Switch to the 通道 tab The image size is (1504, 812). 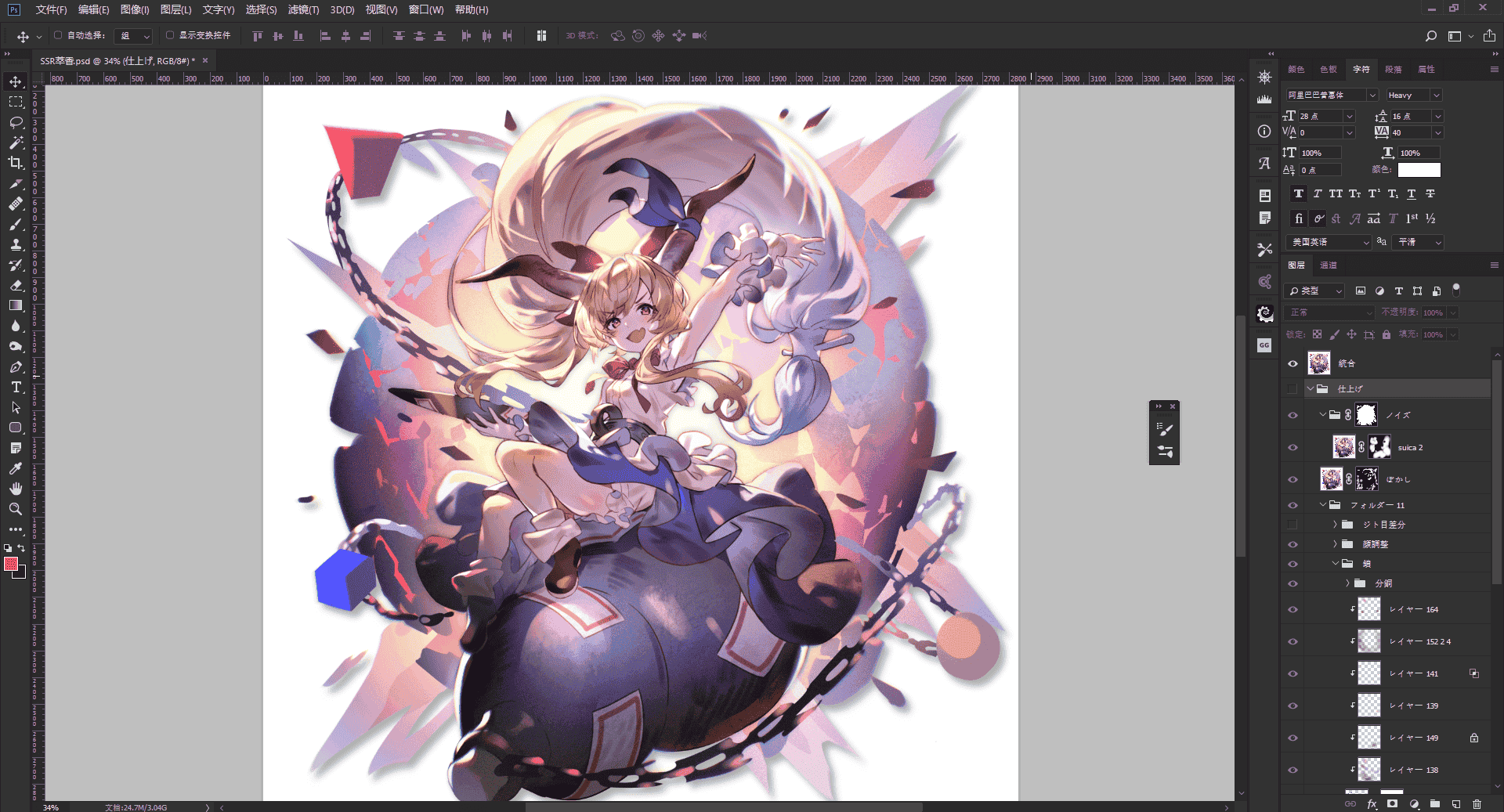click(1329, 265)
